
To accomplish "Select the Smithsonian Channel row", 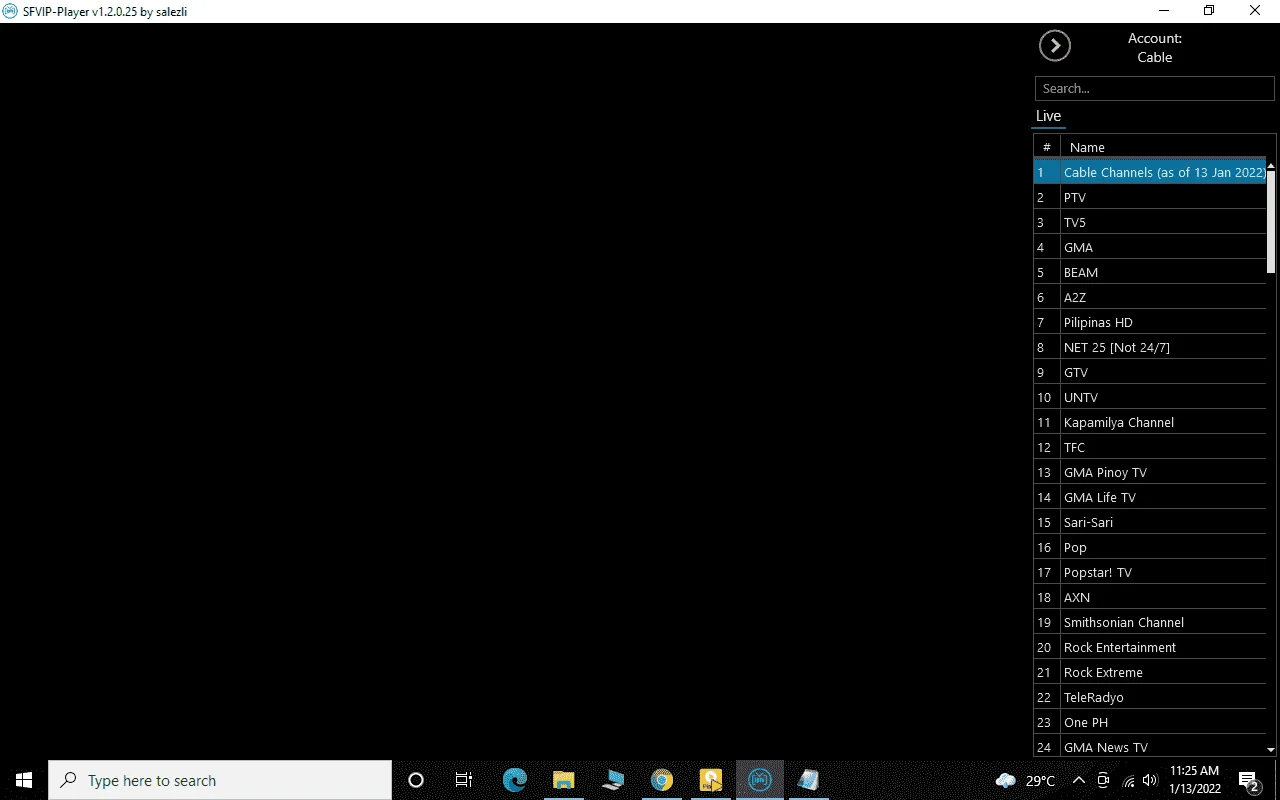I will [1150, 622].
